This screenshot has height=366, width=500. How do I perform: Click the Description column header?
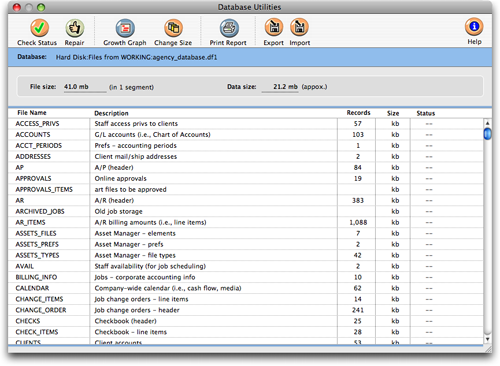coord(111,113)
